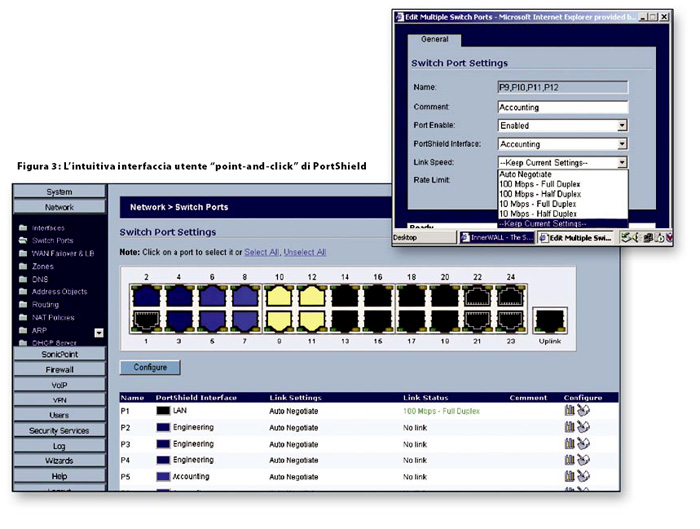The image size is (700, 529).
Task: Click Name field showing P9,P10,P11,P12
Action: point(562,87)
